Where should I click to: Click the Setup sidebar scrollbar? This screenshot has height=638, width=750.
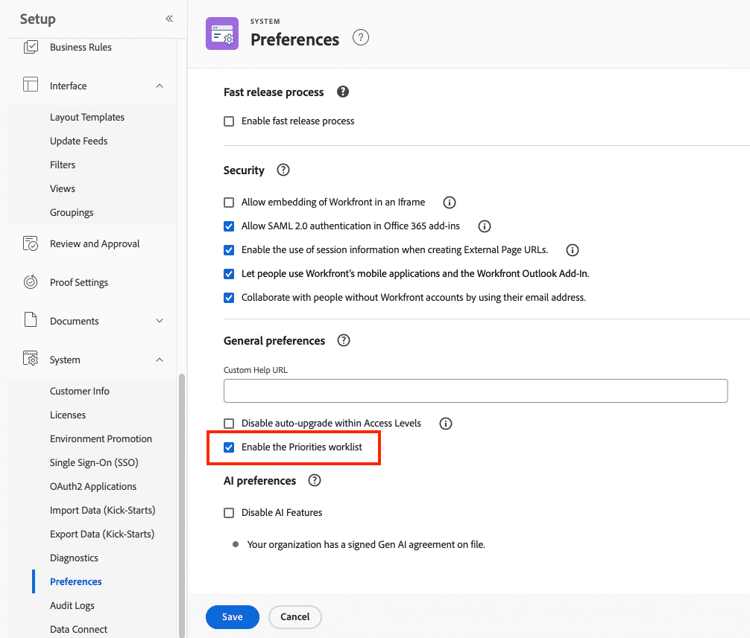(181, 506)
